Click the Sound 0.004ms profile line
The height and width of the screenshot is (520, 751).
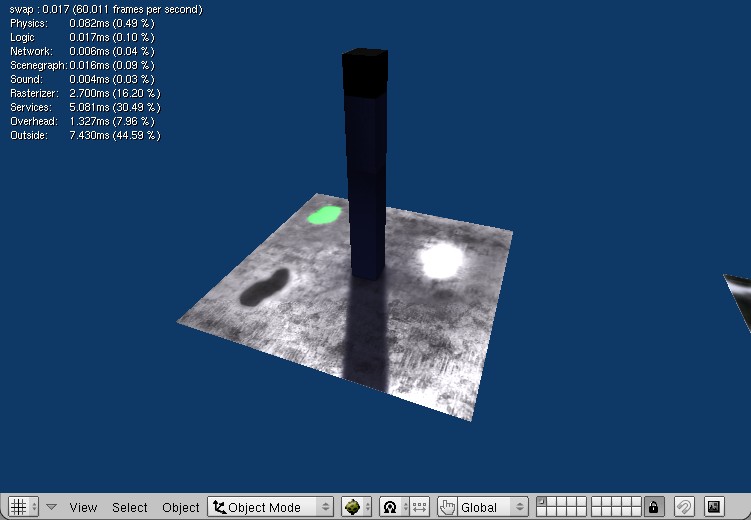point(82,79)
